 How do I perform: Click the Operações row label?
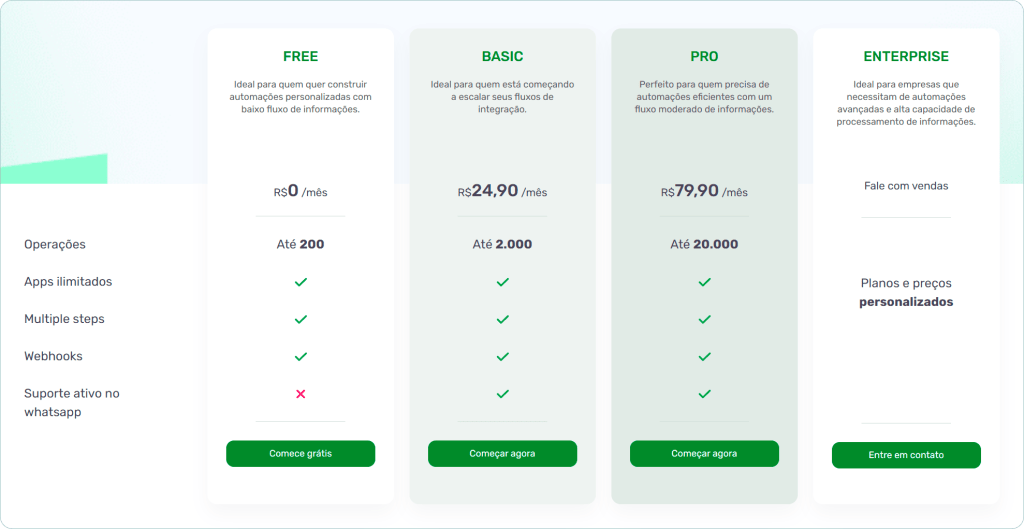[x=55, y=245]
